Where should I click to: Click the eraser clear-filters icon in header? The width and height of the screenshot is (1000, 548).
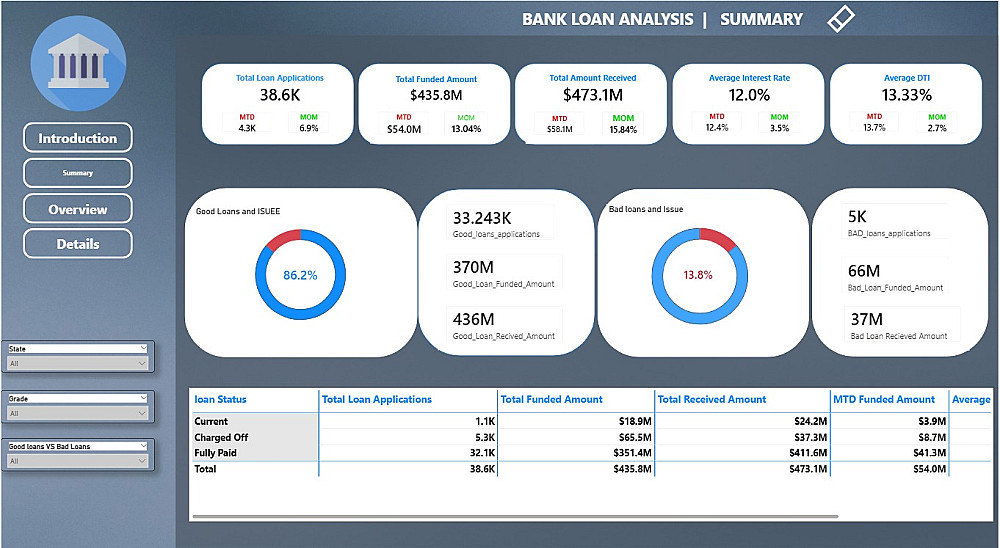pyautogui.click(x=841, y=19)
